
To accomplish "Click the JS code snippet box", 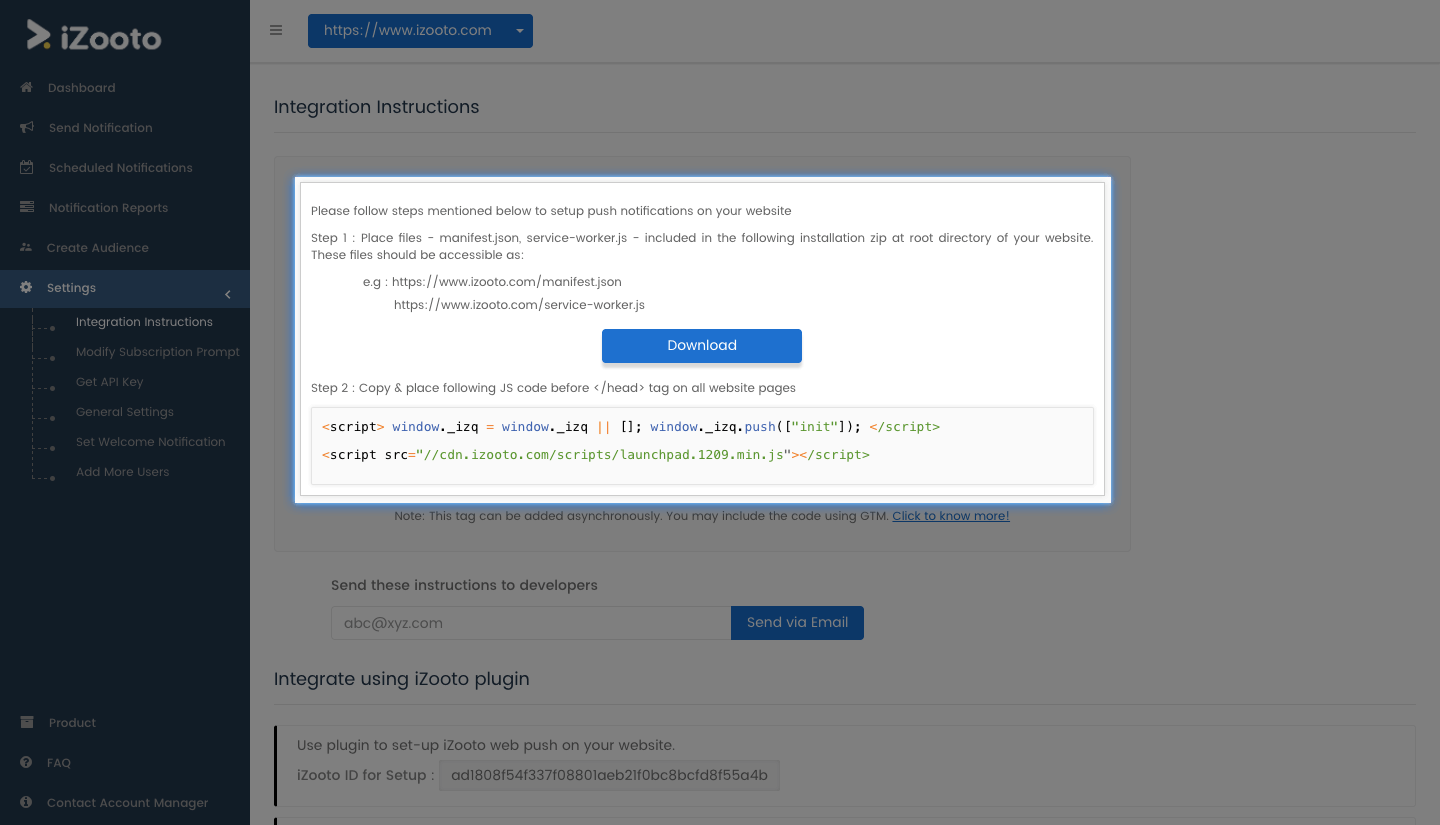I will pos(702,445).
